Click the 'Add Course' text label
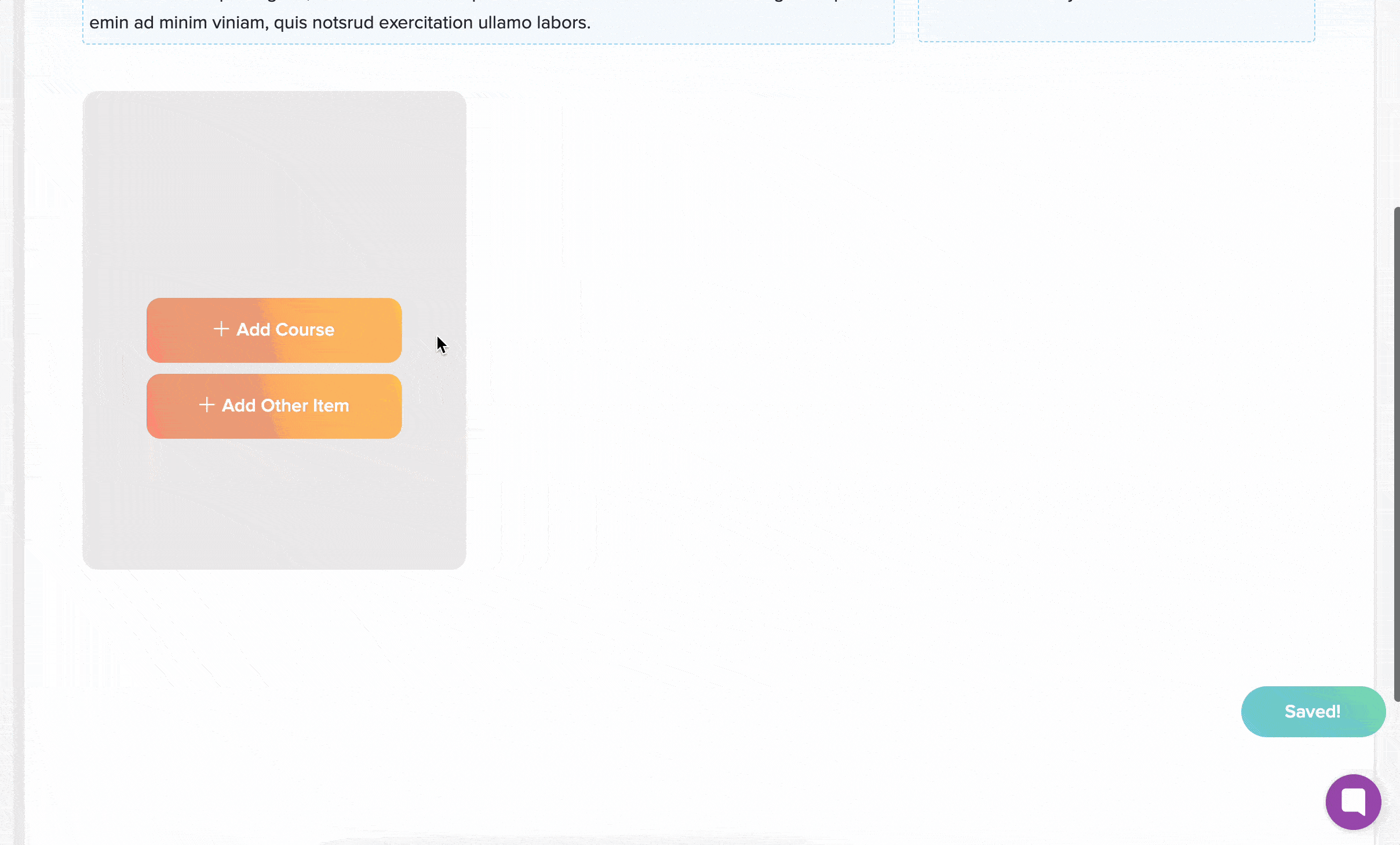This screenshot has height=845, width=1400. [x=285, y=330]
